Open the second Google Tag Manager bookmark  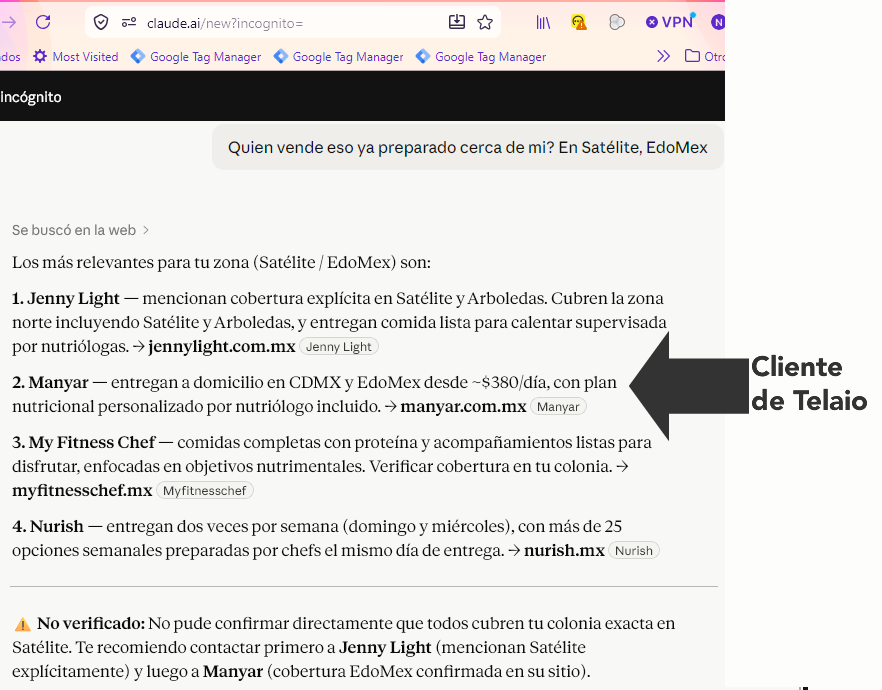point(338,57)
